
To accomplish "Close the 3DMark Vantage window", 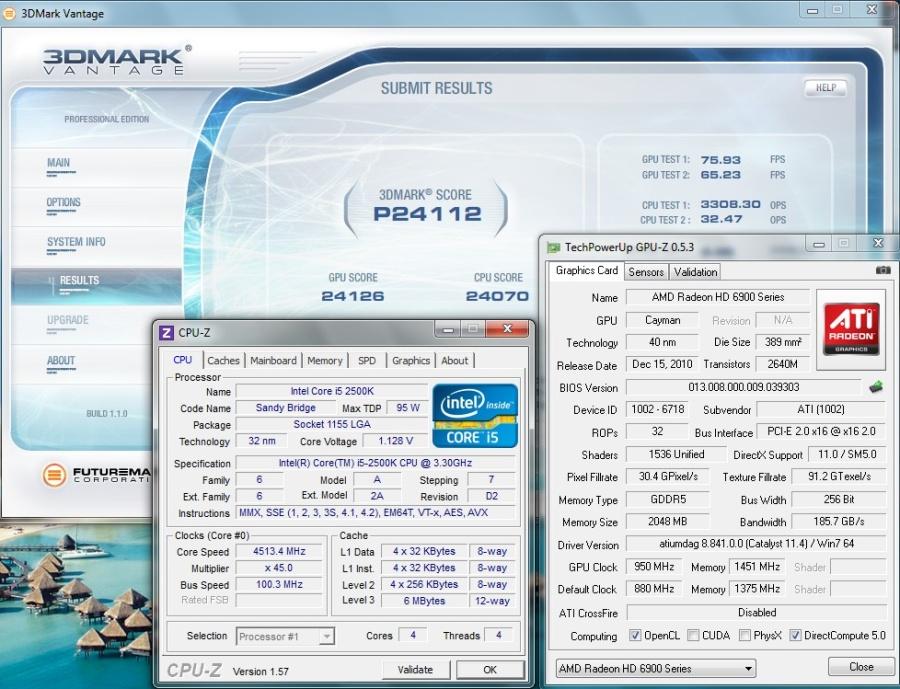I will pyautogui.click(x=871, y=10).
